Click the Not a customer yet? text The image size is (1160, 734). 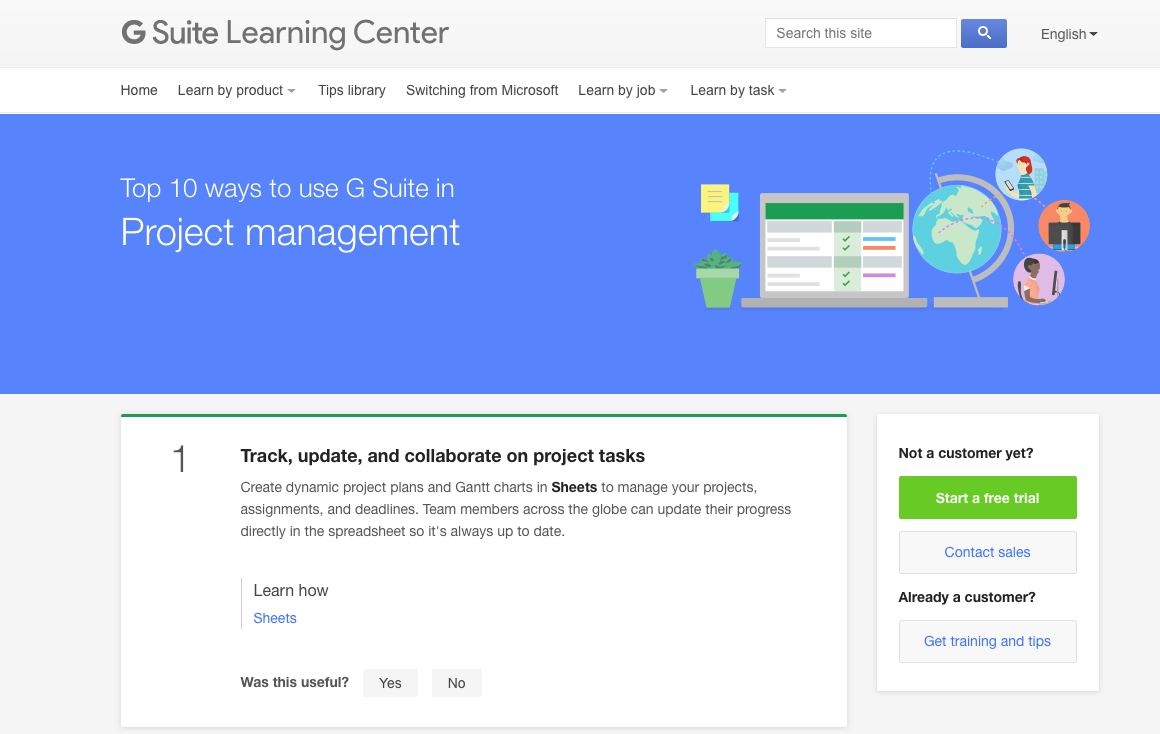[965, 453]
